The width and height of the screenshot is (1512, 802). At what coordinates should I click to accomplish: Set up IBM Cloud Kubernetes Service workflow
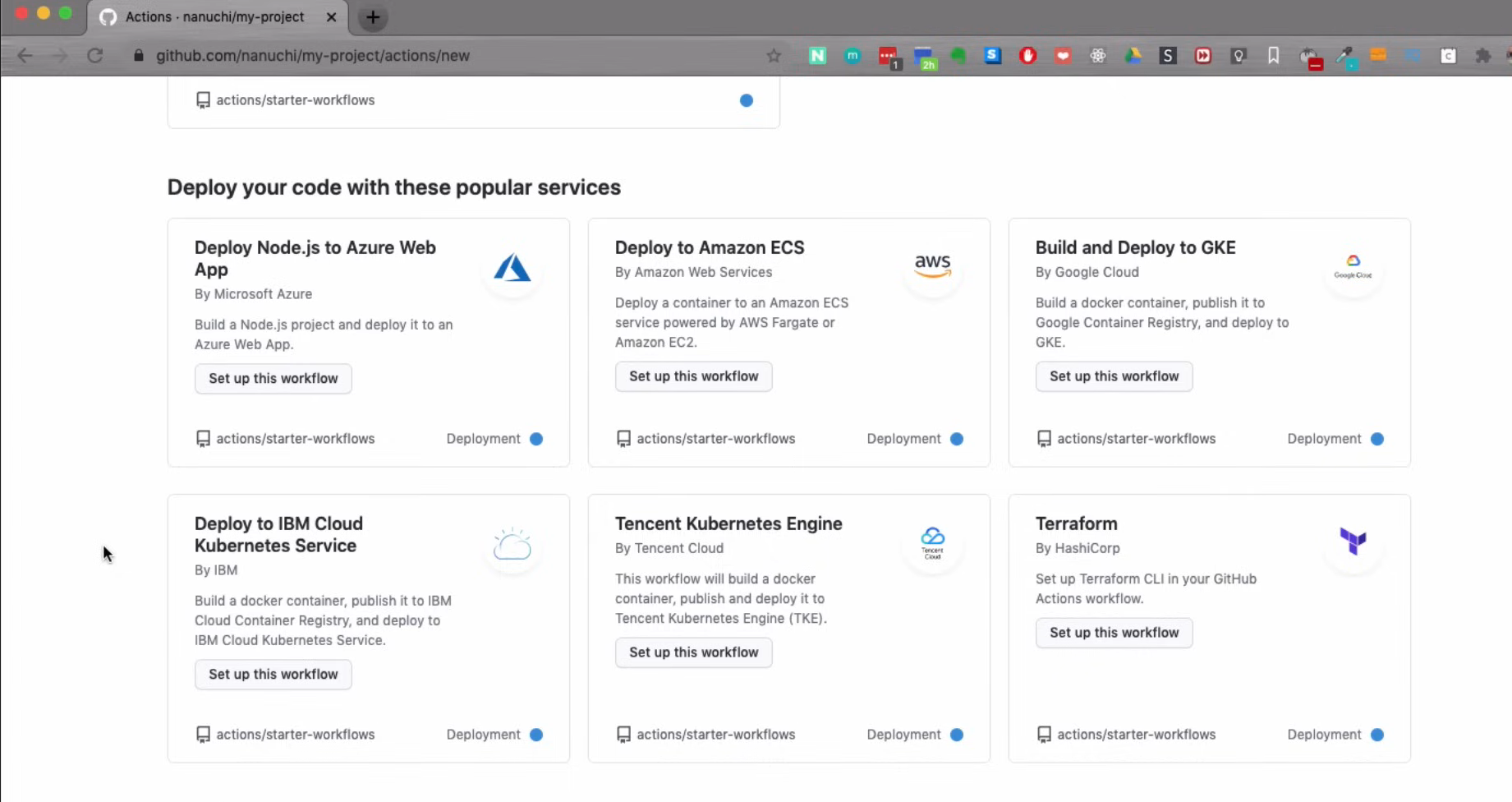coord(273,675)
